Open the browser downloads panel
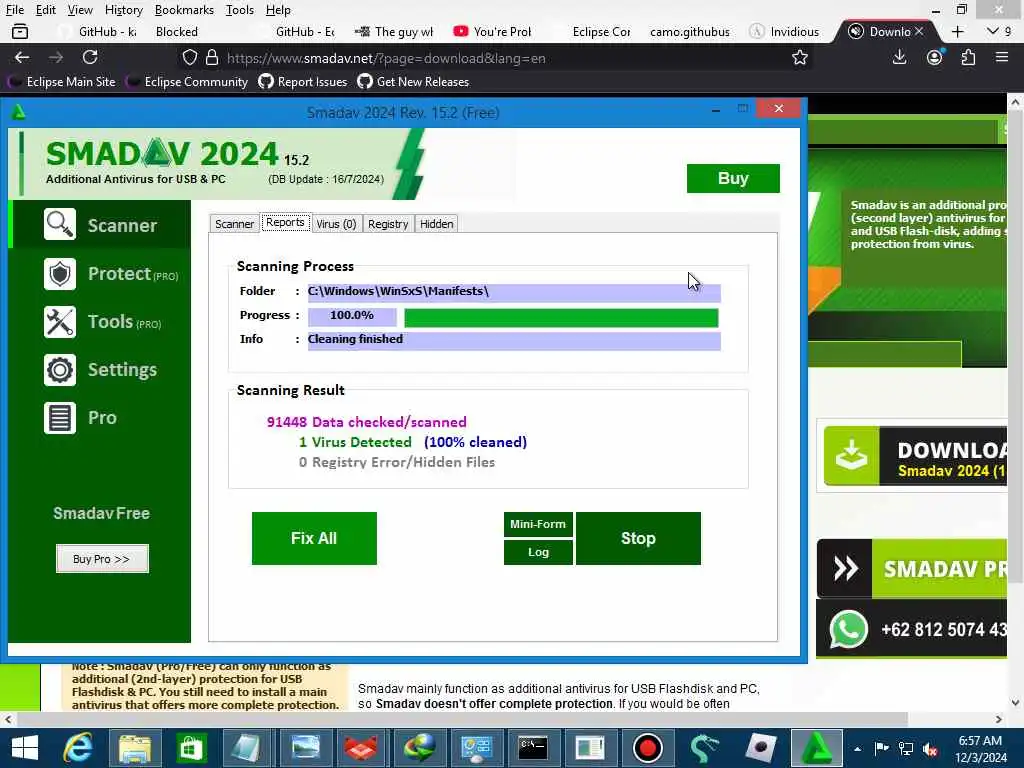The height and width of the screenshot is (768, 1024). (x=899, y=57)
